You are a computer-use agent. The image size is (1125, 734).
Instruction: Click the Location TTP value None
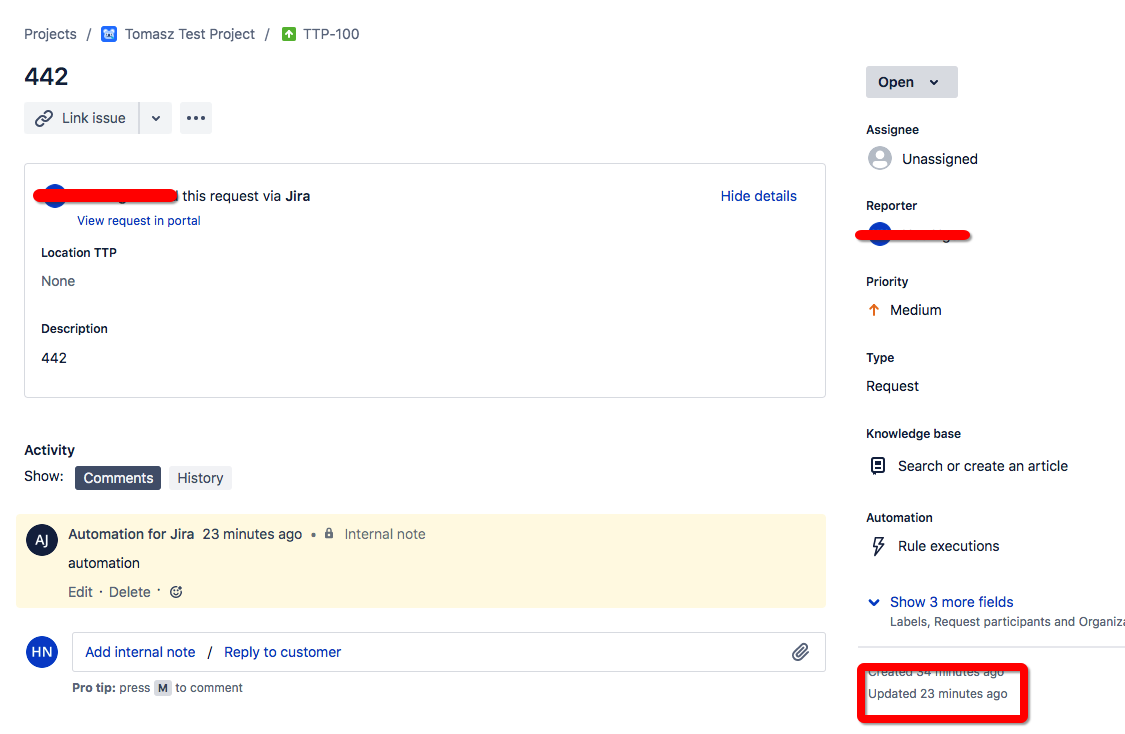(x=58, y=281)
